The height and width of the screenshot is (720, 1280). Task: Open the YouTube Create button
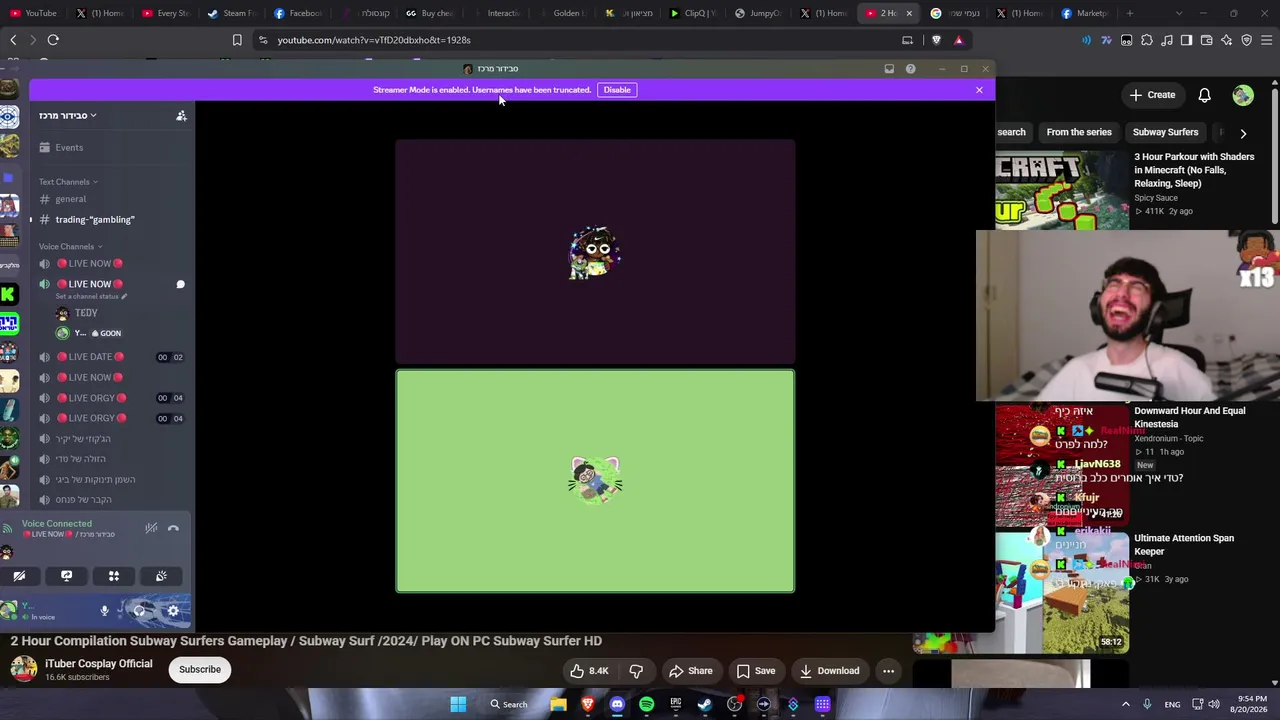tap(1152, 95)
